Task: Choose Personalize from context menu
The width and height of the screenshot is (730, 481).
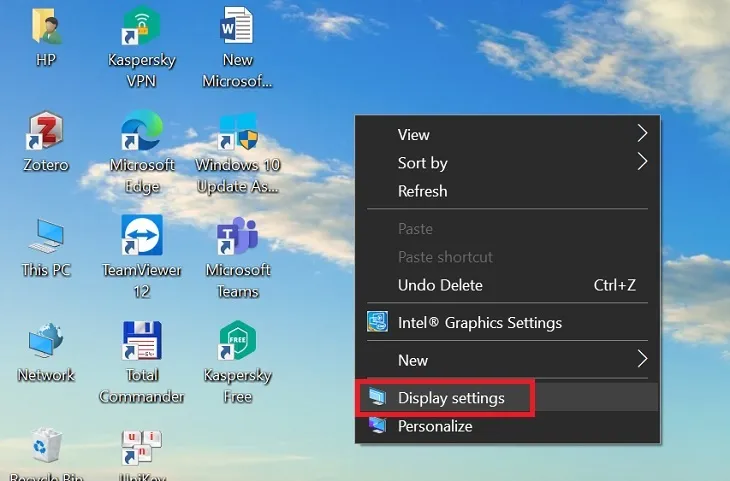Action: click(507, 426)
